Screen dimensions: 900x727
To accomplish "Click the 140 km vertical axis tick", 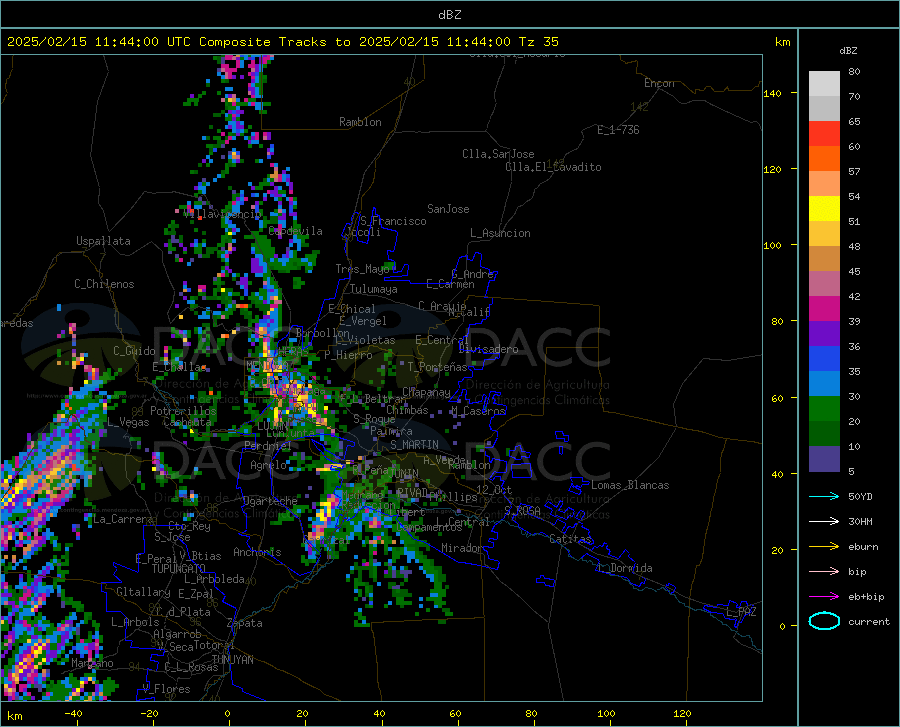I will coord(772,93).
